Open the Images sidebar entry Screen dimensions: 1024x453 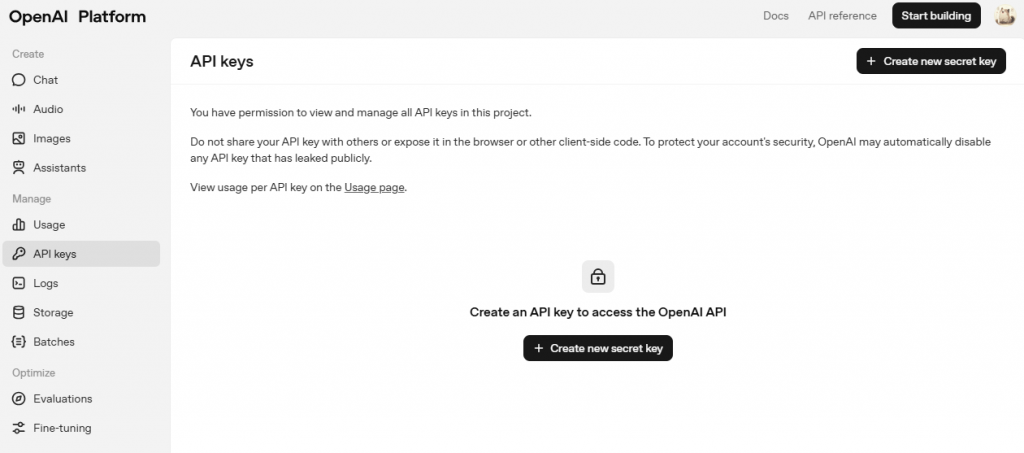coord(81,138)
